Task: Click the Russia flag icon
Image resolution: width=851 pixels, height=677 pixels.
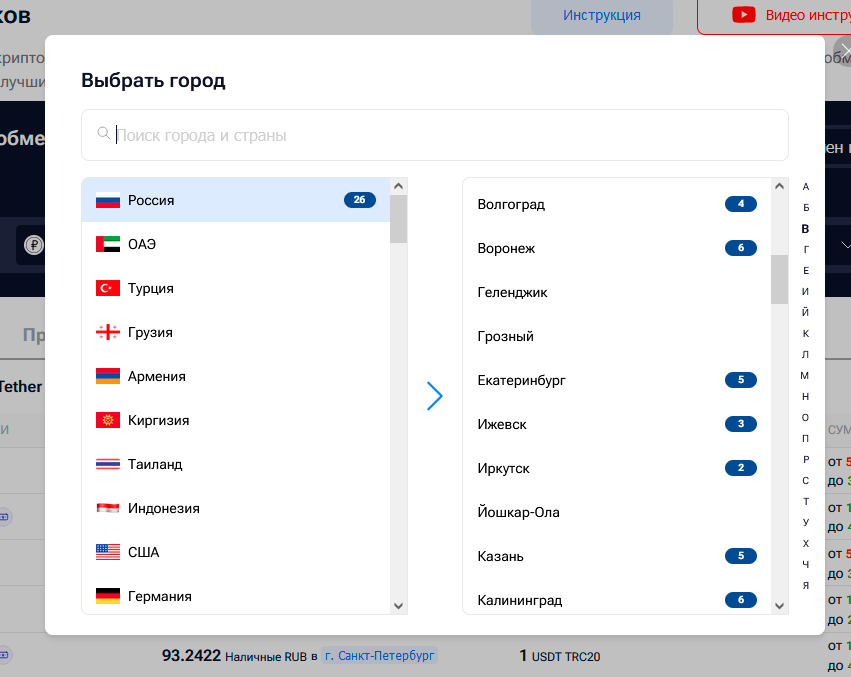Action: coord(107,200)
